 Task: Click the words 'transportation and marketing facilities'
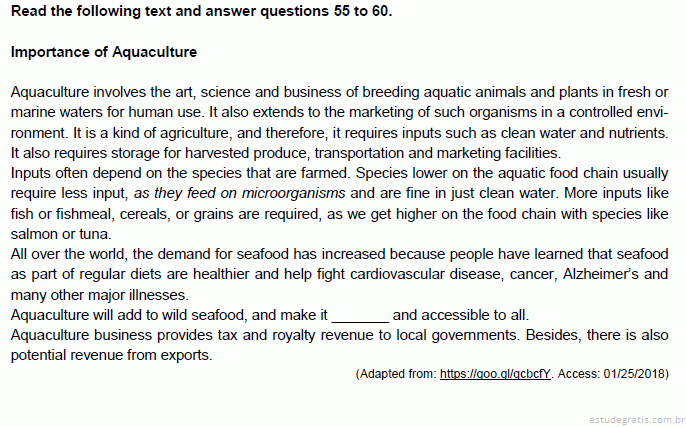coord(436,153)
